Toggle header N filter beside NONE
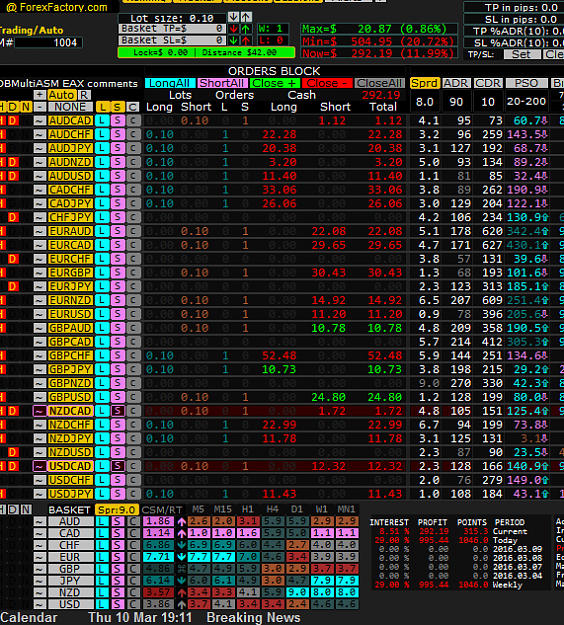Image resolution: width=564 pixels, height=625 pixels. [26, 107]
